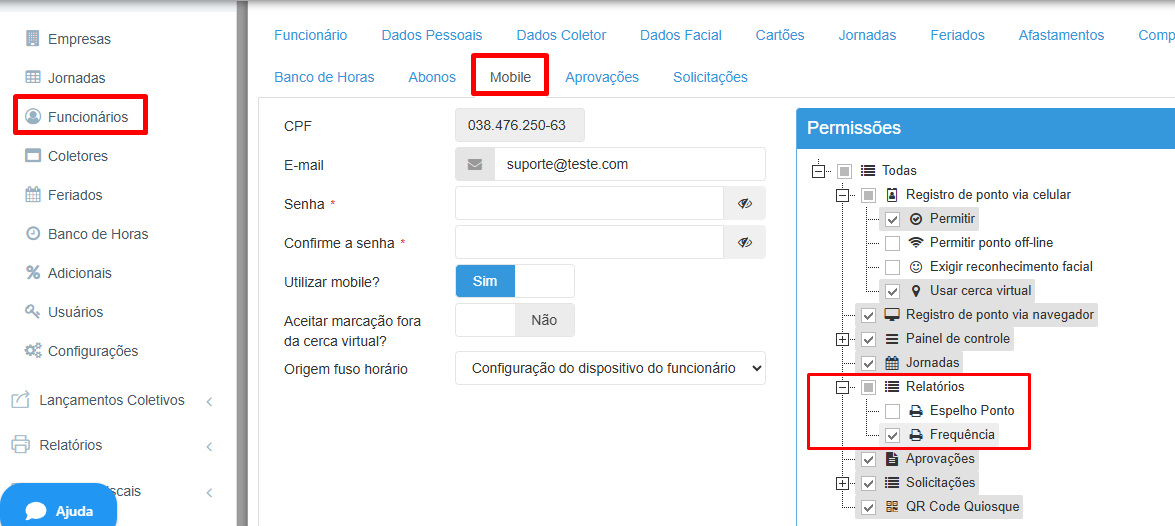The image size is (1175, 526).
Task: Click the Feriados calendar icon in sidebar
Action: pyautogui.click(x=33, y=195)
